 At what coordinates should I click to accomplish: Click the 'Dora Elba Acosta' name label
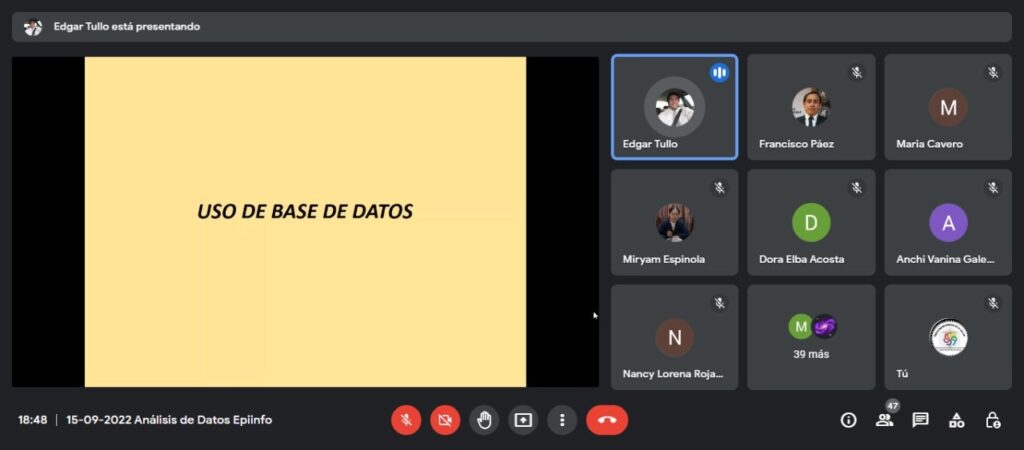pyautogui.click(x=801, y=259)
